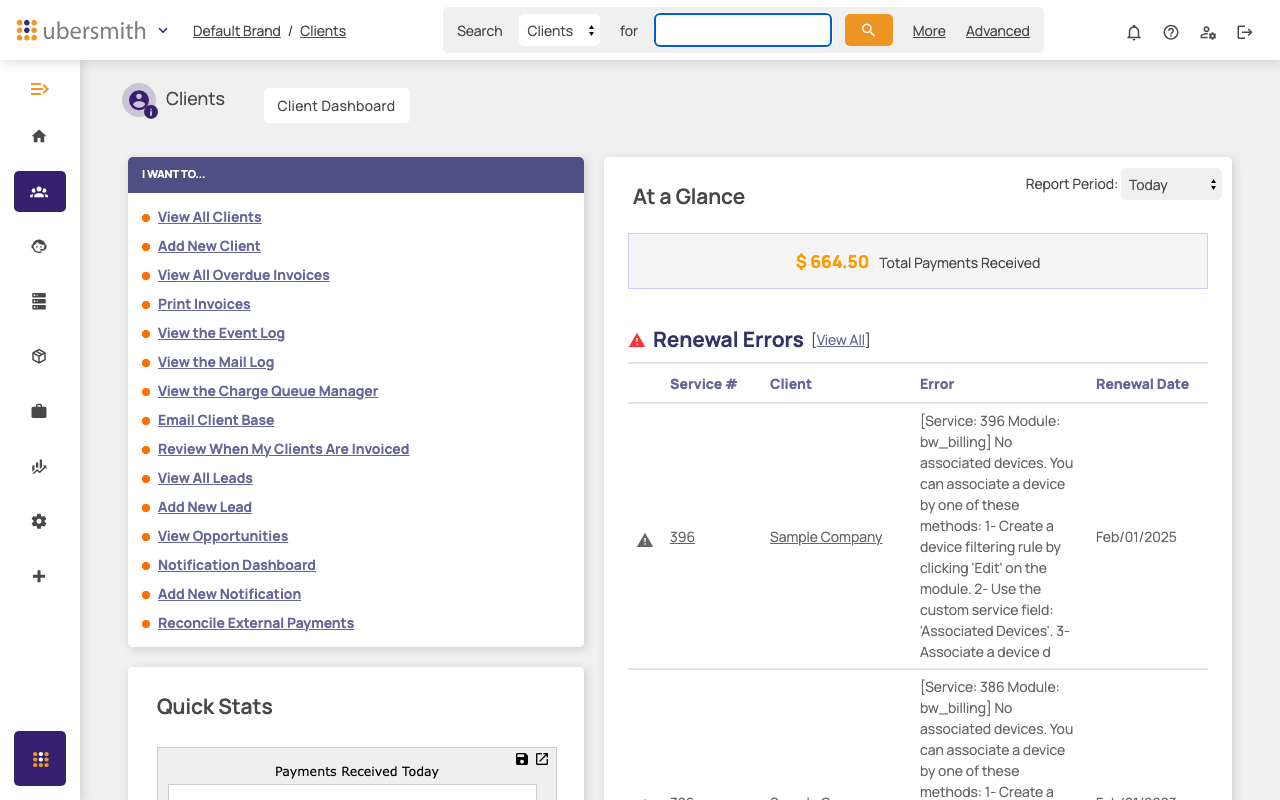
Task: Open the Clients module in the sidebar
Action: pos(40,191)
